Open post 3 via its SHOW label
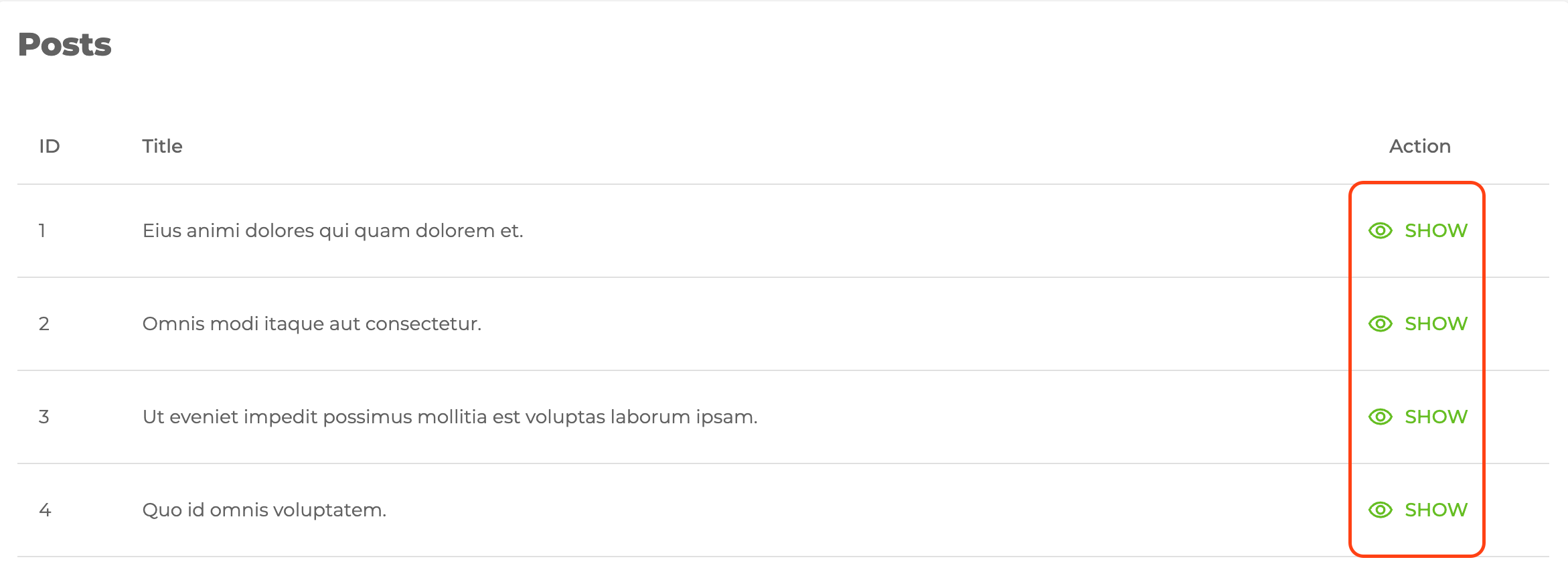This screenshot has height=580, width=1568. pyautogui.click(x=1435, y=417)
